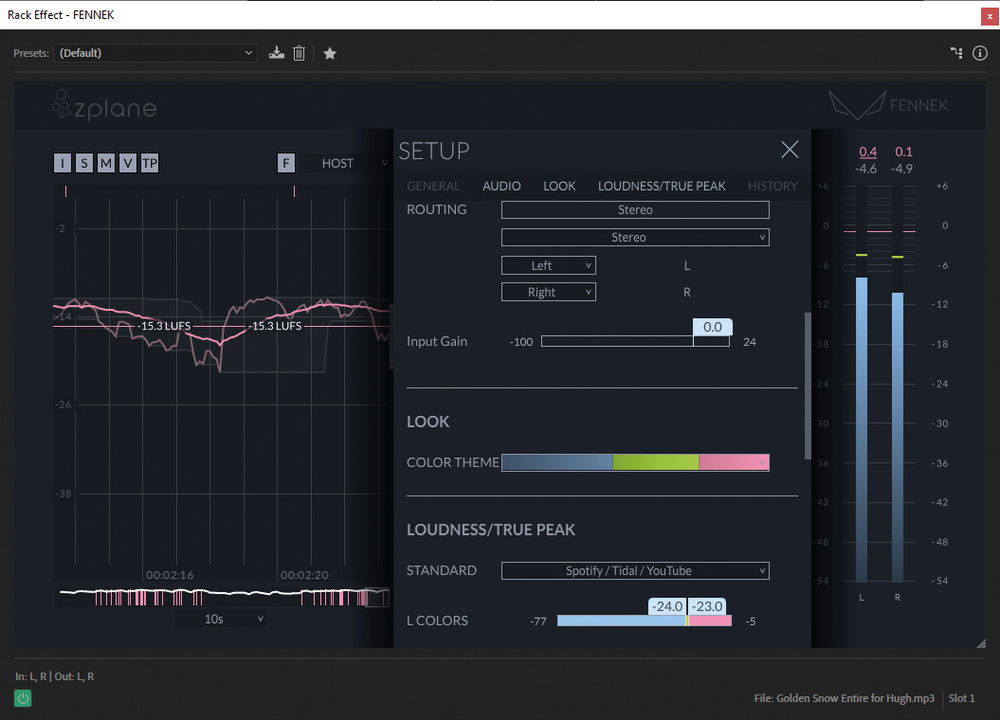Click the -4.6 left level readout
Screen dimensions: 1000x720
866,169
